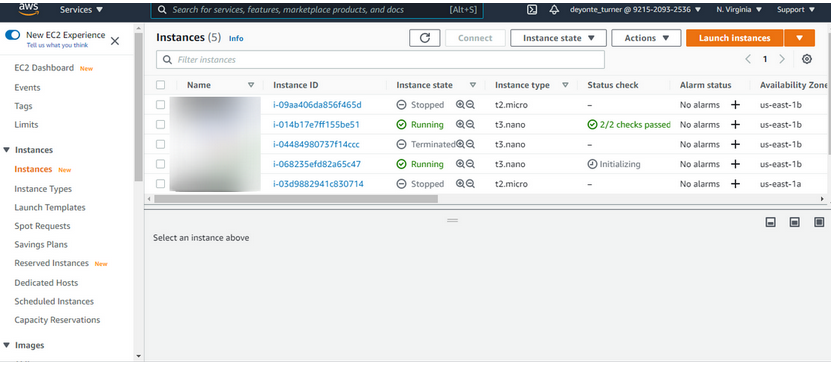
Task: Collapse the Instances sidebar section
Action: [x=6, y=150]
